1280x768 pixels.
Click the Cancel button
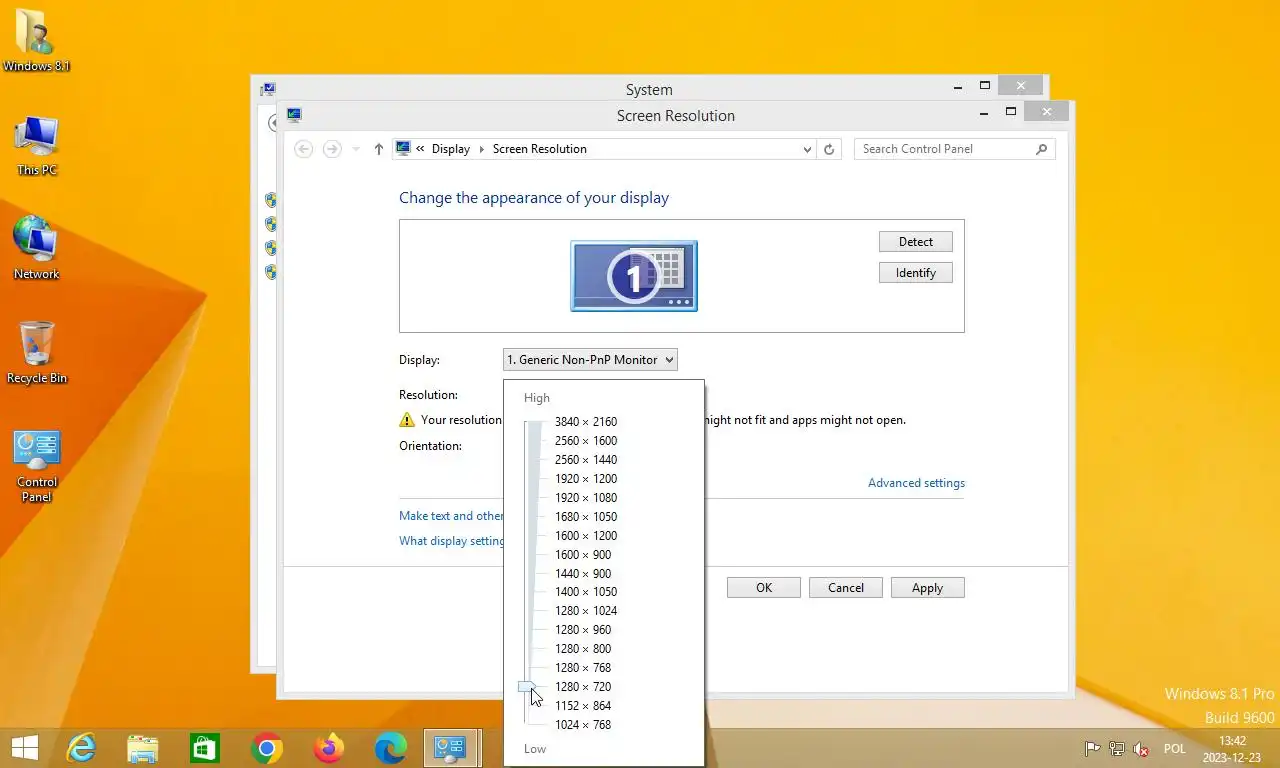coord(846,588)
